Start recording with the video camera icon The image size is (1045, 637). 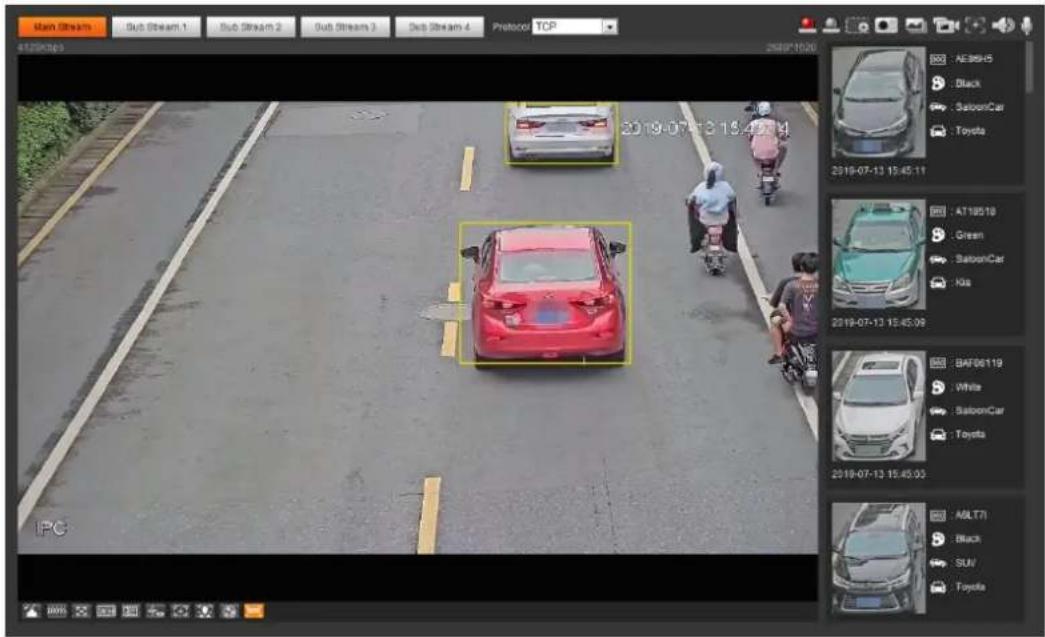tap(946, 25)
